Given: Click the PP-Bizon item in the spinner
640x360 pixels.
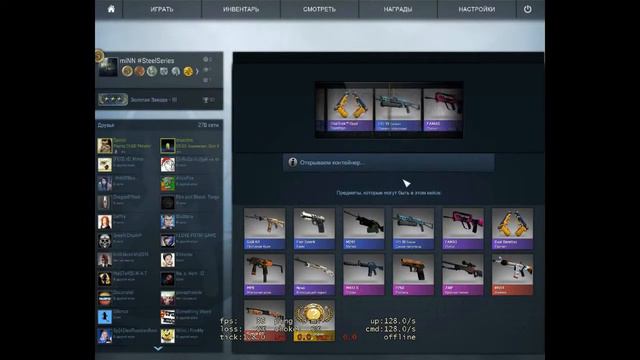Looking at the screenshot, I should click(398, 110).
